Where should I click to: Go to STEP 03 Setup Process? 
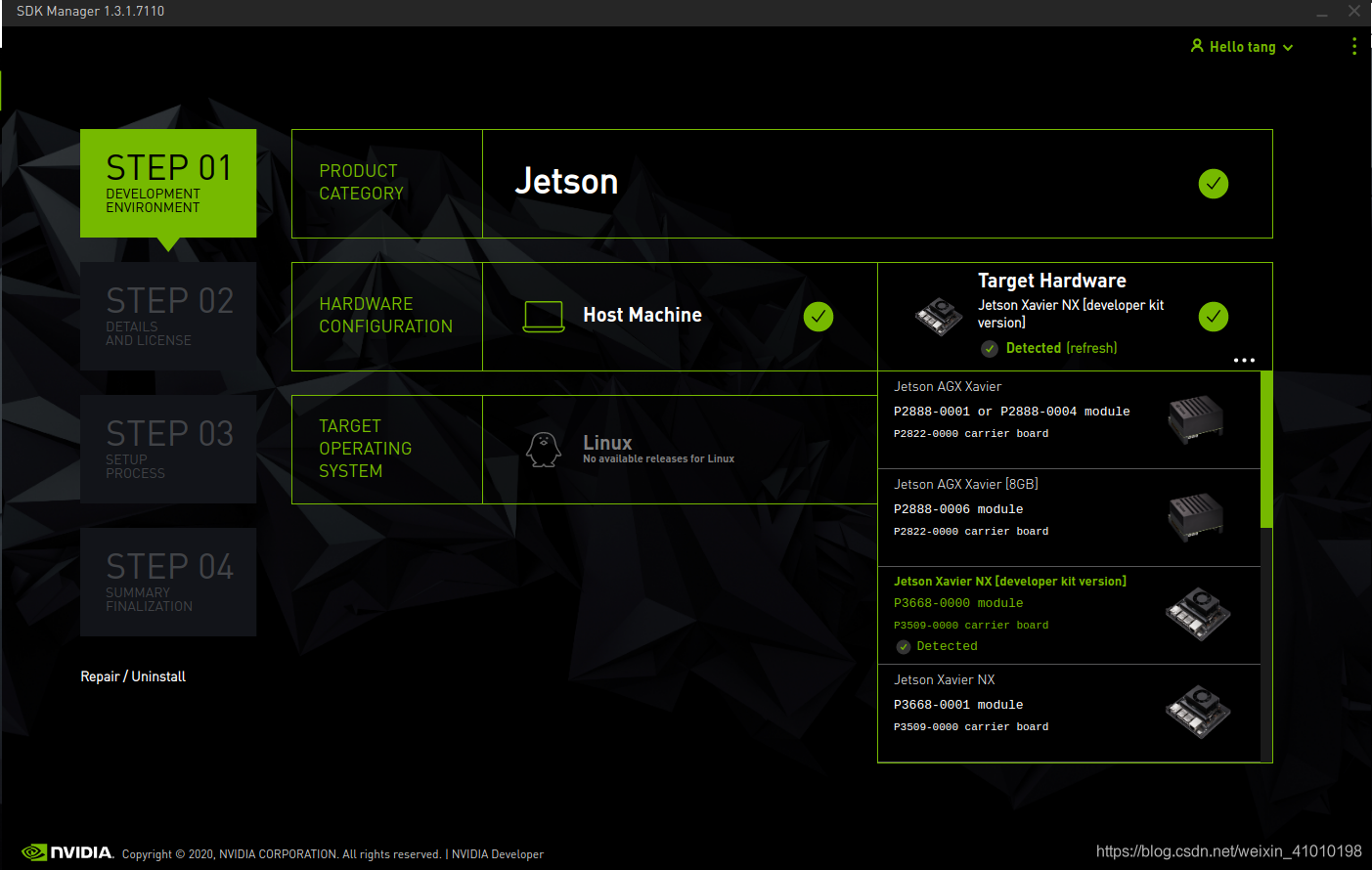pyautogui.click(x=168, y=449)
